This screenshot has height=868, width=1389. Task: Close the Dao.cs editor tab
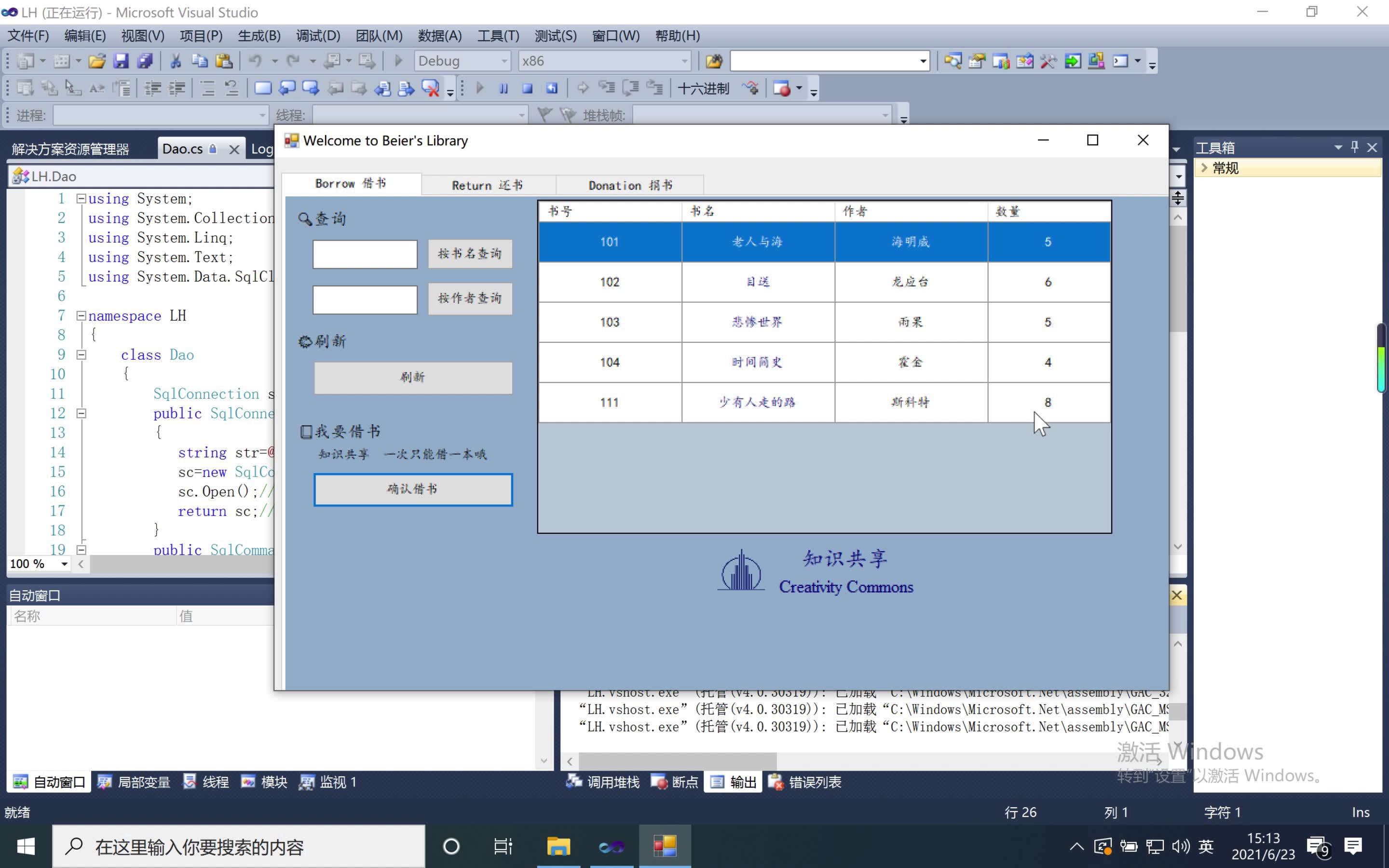[233, 149]
